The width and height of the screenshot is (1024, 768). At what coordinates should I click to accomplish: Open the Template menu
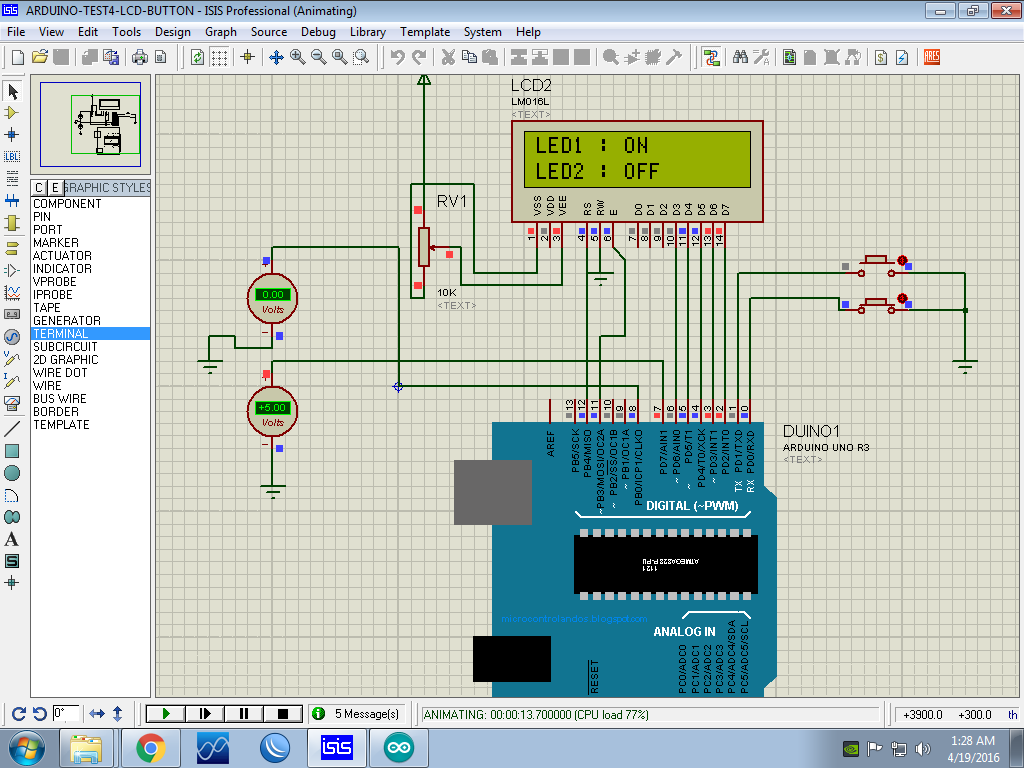(x=425, y=32)
